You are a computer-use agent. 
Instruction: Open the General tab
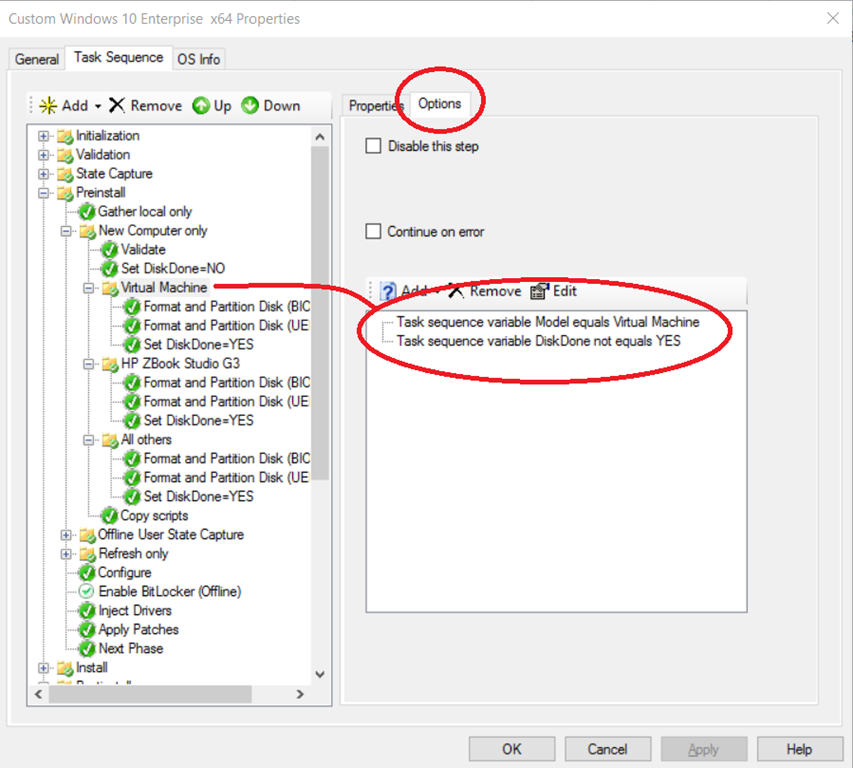pos(37,59)
